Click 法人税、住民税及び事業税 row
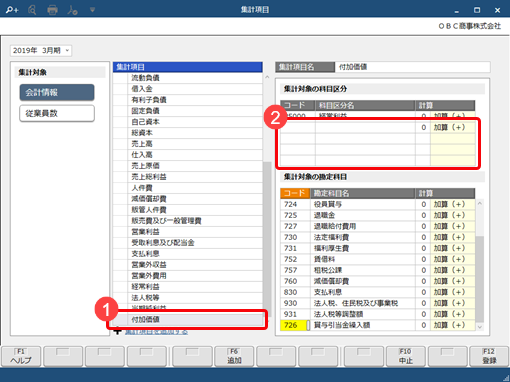 (378, 303)
